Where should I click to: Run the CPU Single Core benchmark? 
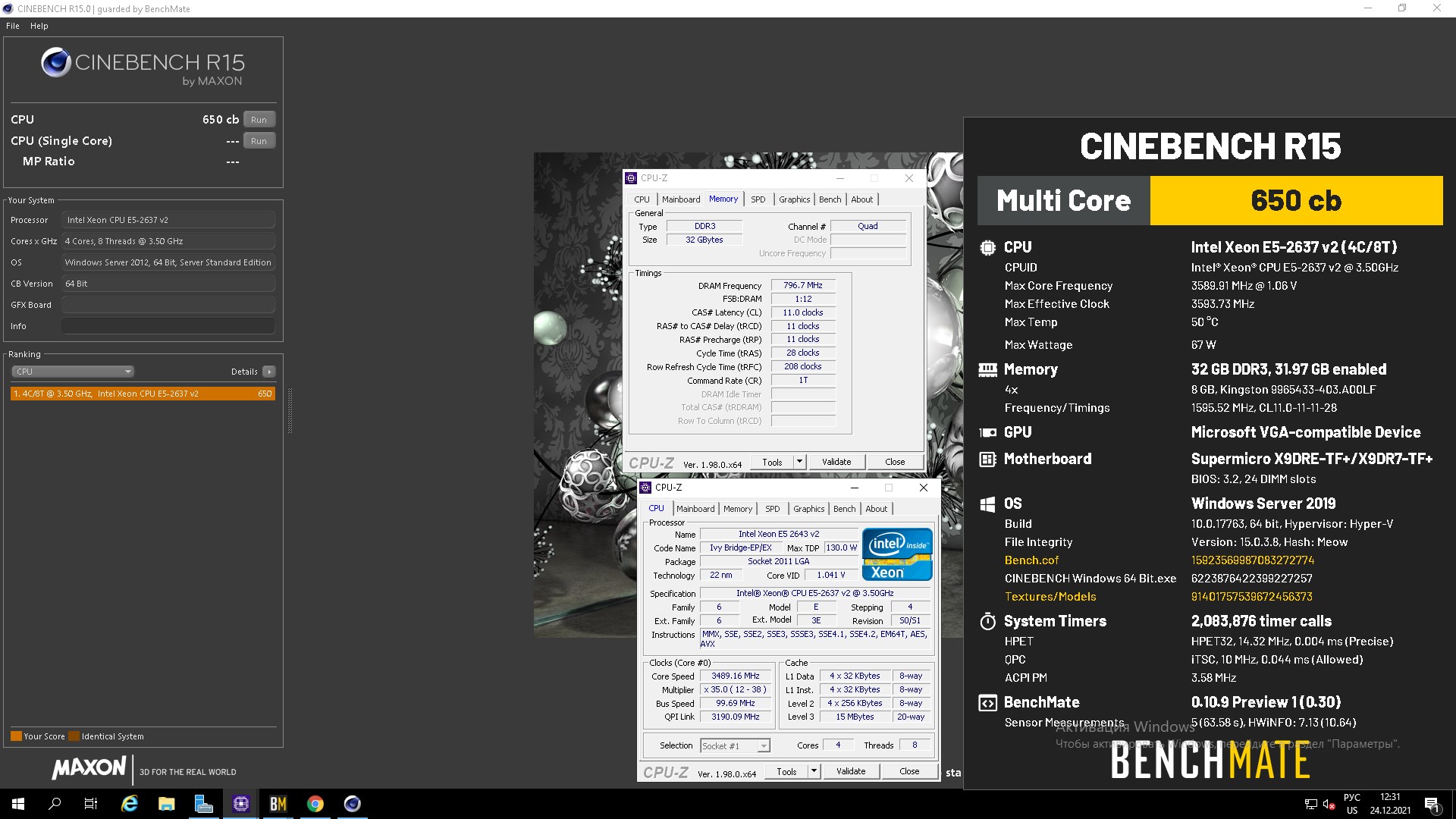point(259,141)
